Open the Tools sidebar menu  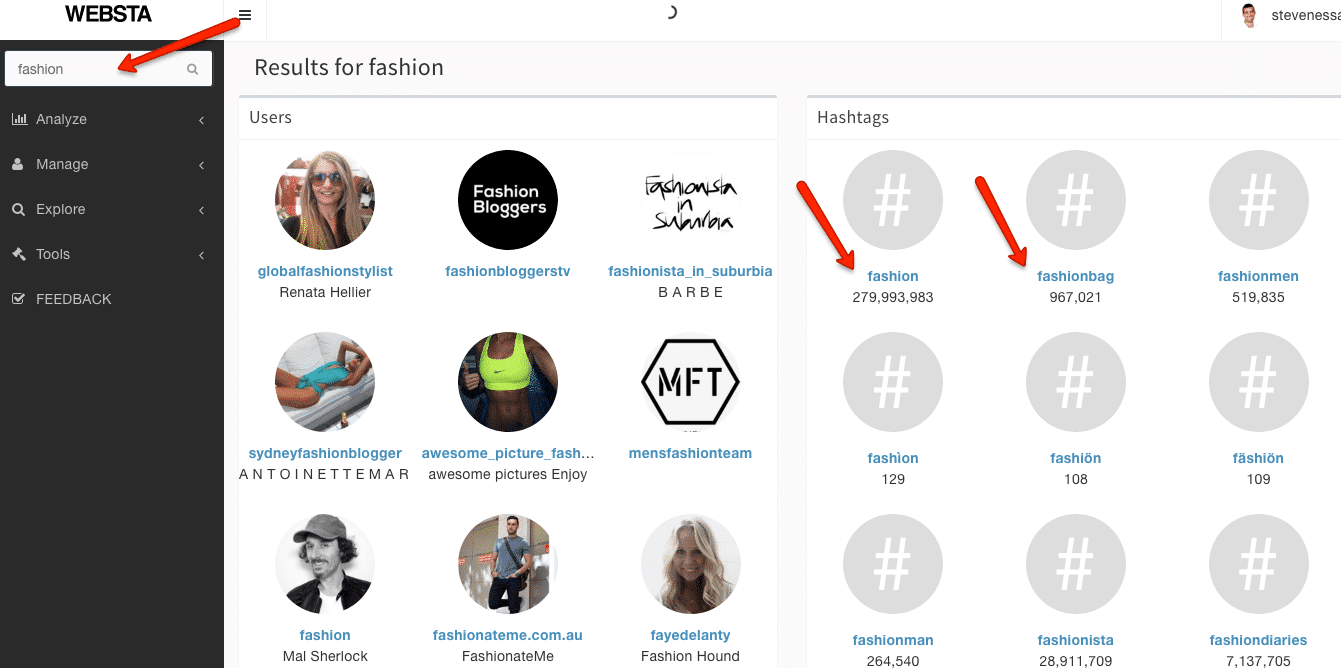tap(112, 254)
